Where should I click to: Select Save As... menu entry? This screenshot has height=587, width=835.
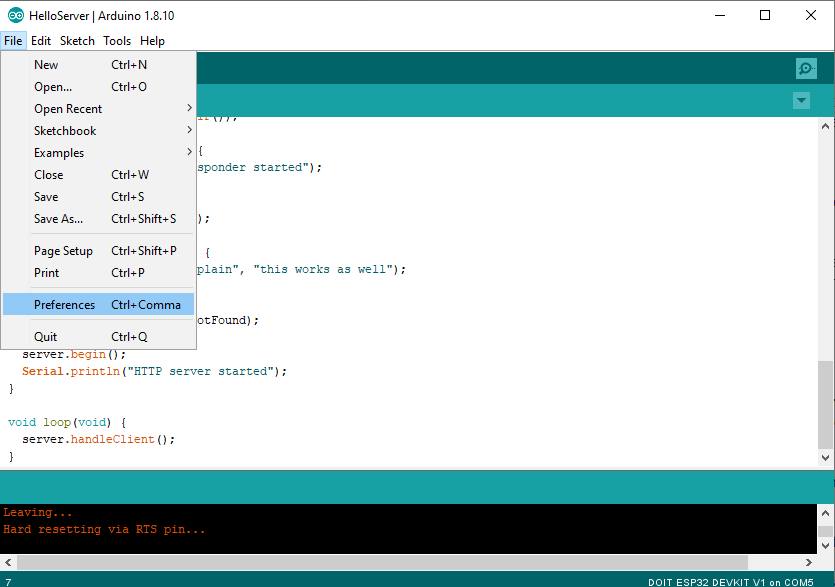99,219
